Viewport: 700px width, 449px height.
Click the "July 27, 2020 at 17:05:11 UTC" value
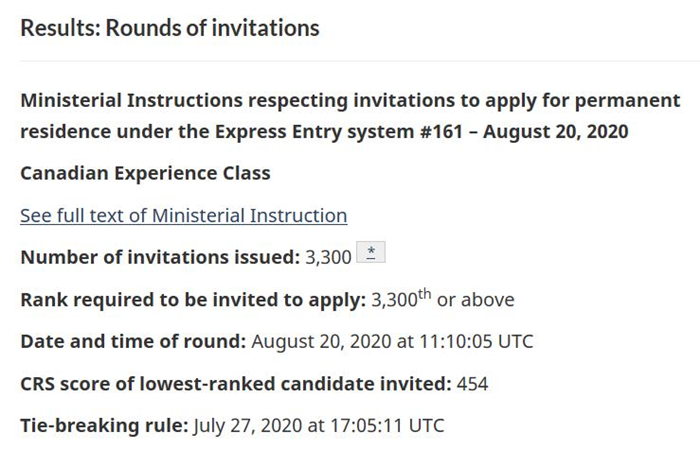tap(318, 425)
